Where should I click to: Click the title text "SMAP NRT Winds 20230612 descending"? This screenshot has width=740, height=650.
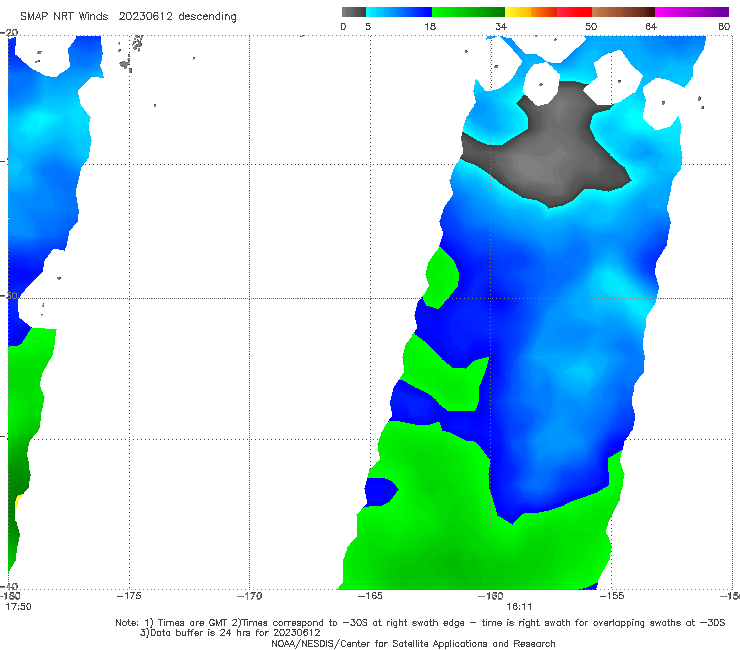tap(128, 16)
